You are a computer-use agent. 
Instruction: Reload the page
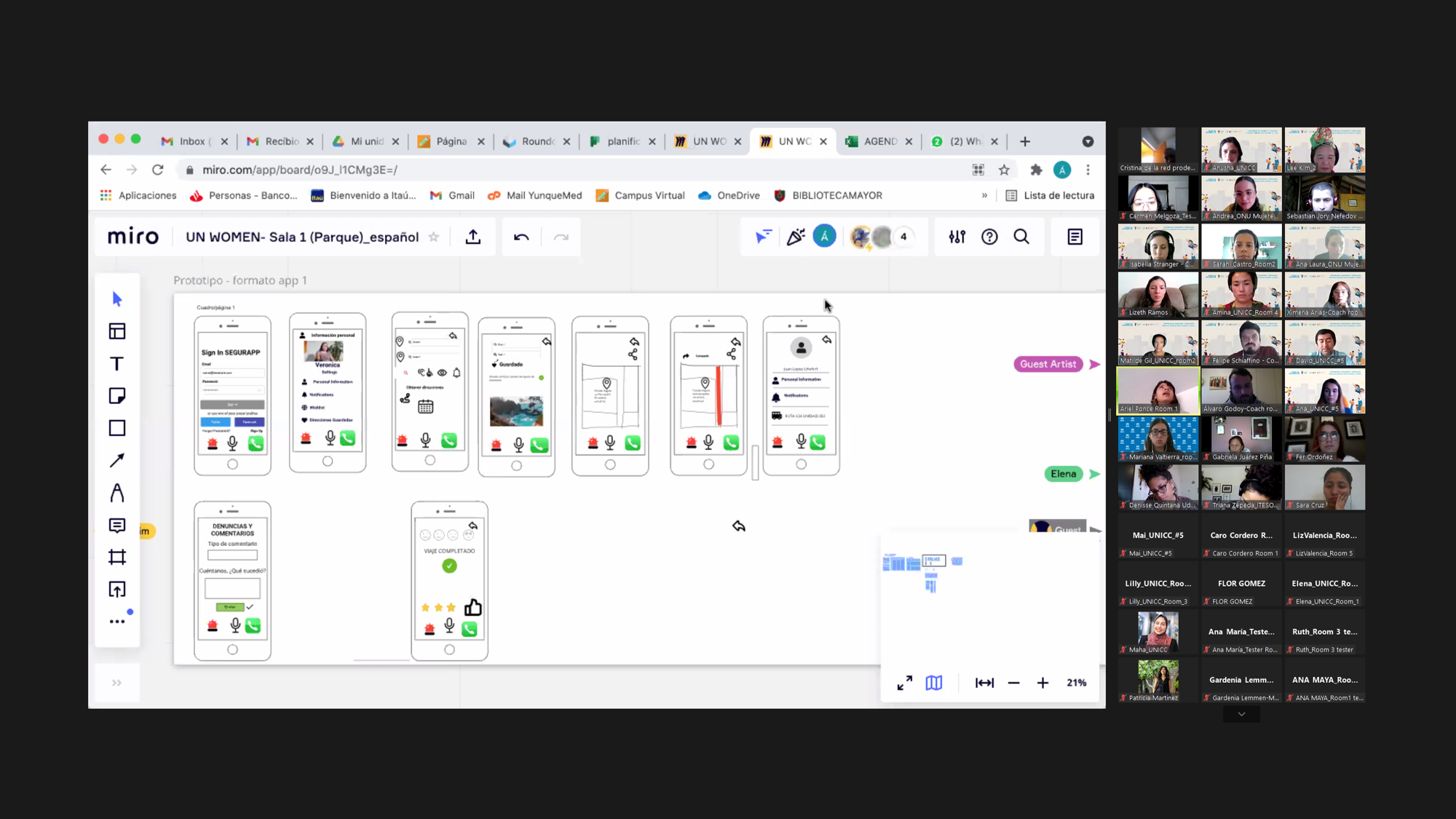pos(158,170)
